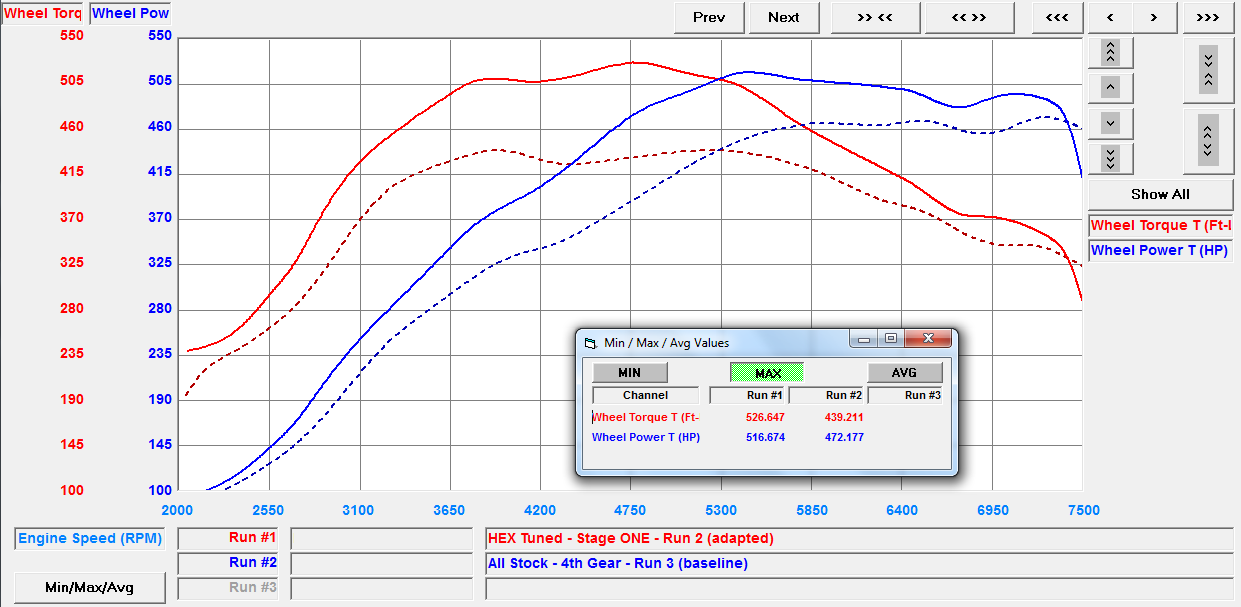The width and height of the screenshot is (1241, 607).
Task: Select Wheel Torque T channel in right legend
Action: [1160, 225]
